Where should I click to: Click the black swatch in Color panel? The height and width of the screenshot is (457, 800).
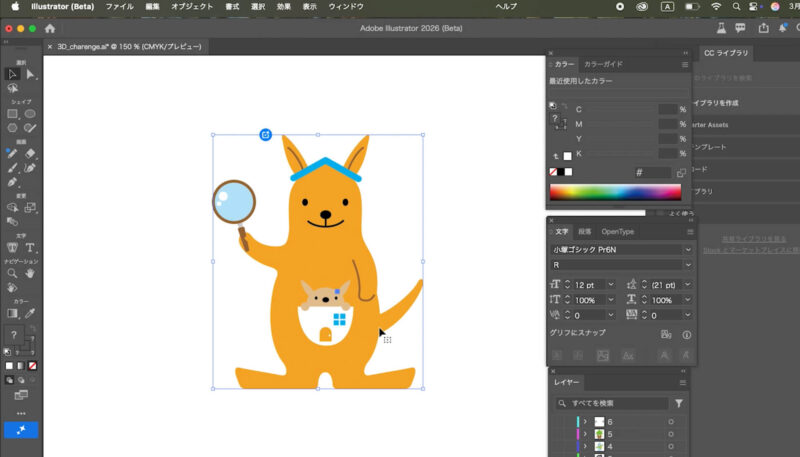(561, 172)
